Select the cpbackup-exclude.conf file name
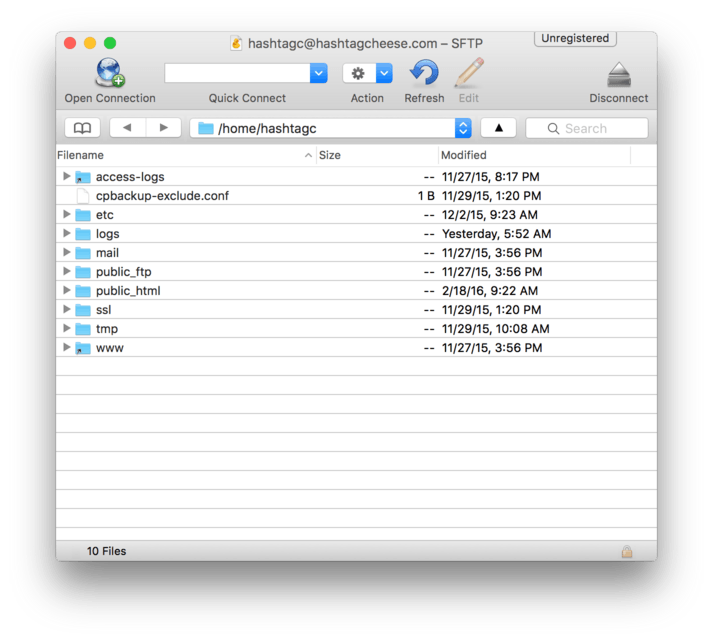Screen dimensions: 713x641 [x=162, y=196]
